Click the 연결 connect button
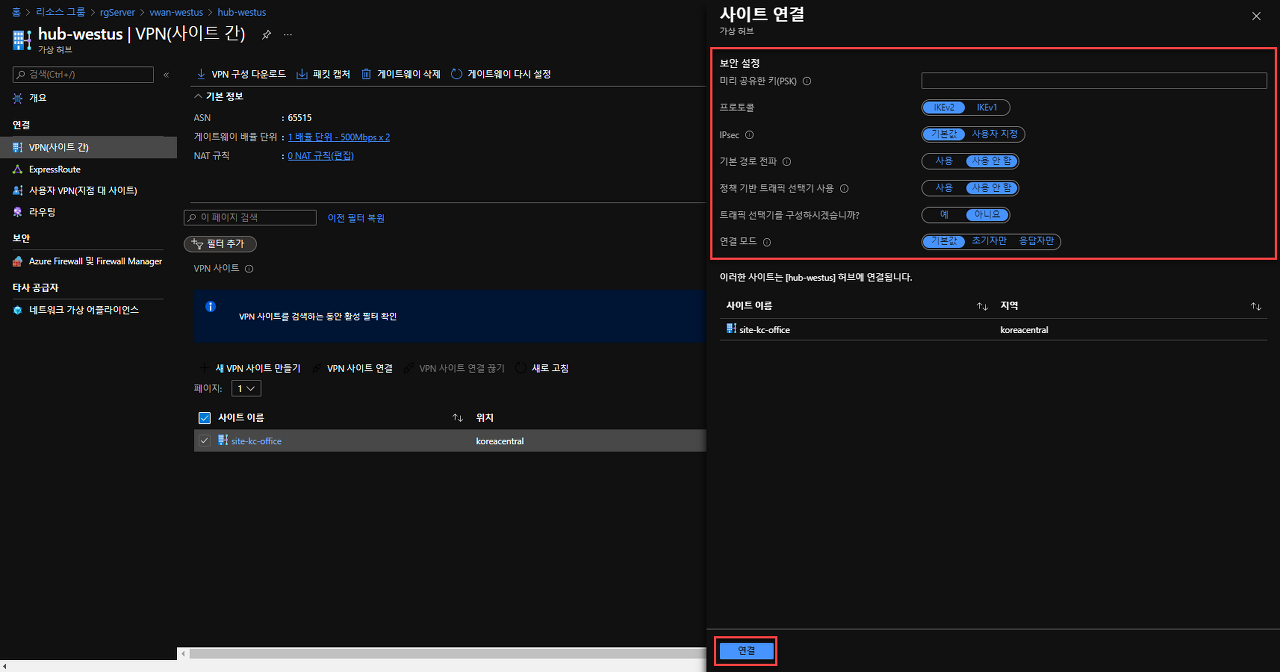 click(x=746, y=651)
